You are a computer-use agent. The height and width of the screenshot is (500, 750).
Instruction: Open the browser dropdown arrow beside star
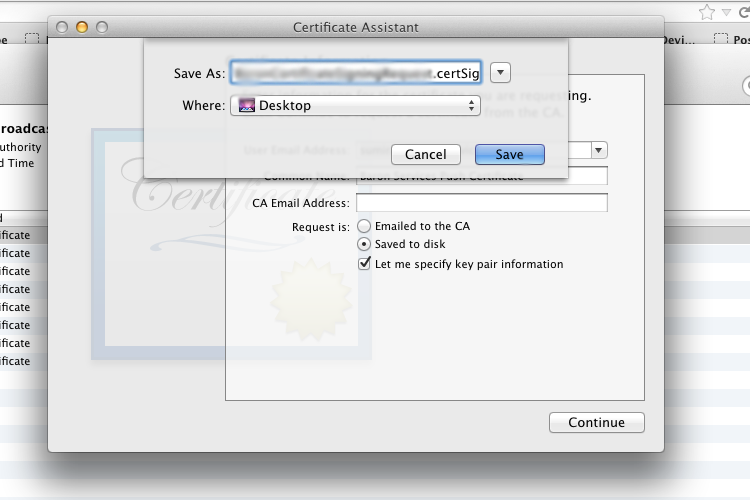click(x=727, y=12)
